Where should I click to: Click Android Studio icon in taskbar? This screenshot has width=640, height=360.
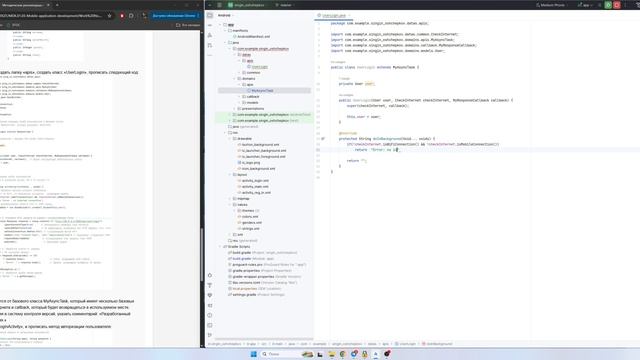(376, 354)
